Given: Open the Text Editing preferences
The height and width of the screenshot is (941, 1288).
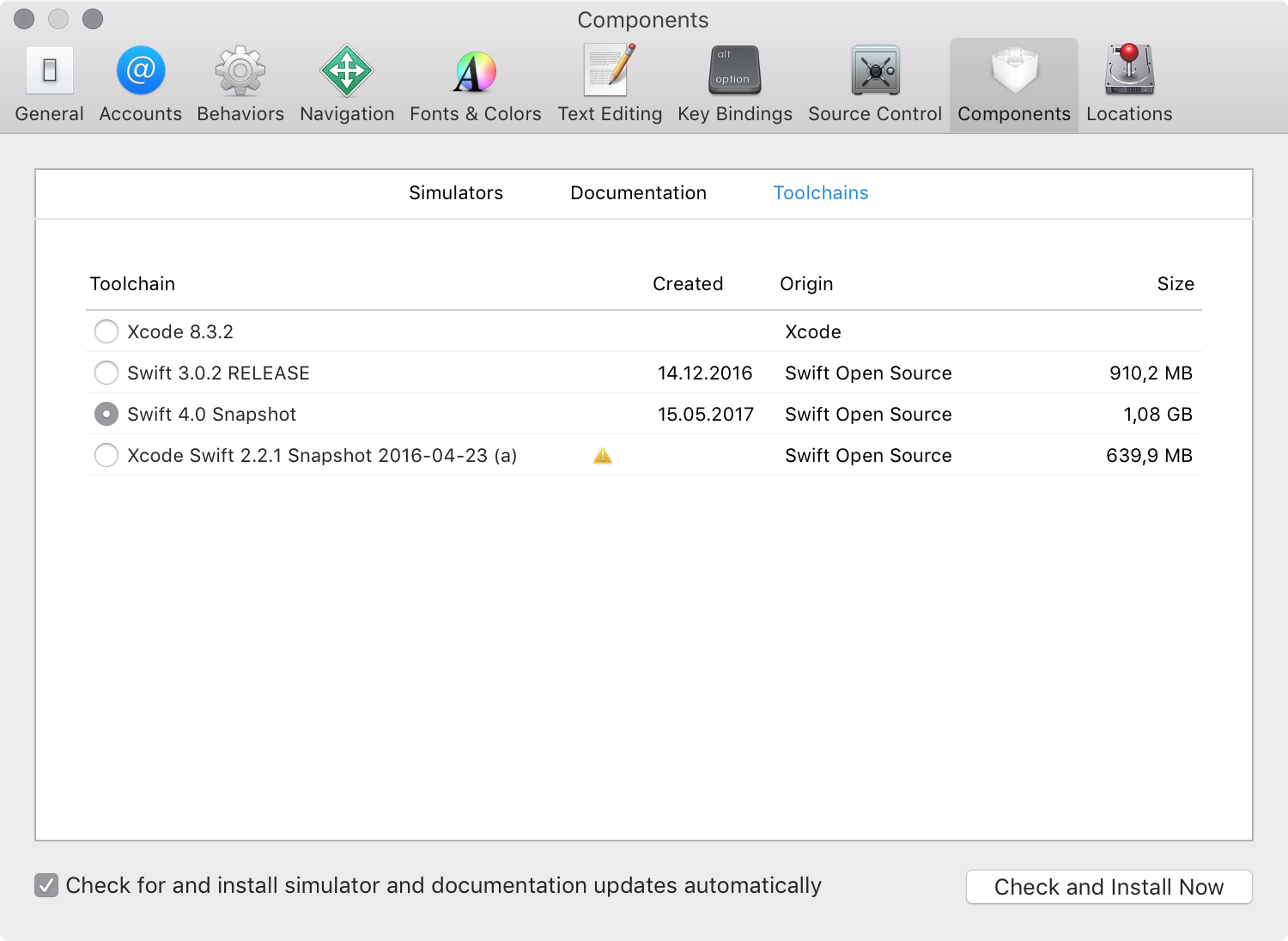Looking at the screenshot, I should (610, 84).
